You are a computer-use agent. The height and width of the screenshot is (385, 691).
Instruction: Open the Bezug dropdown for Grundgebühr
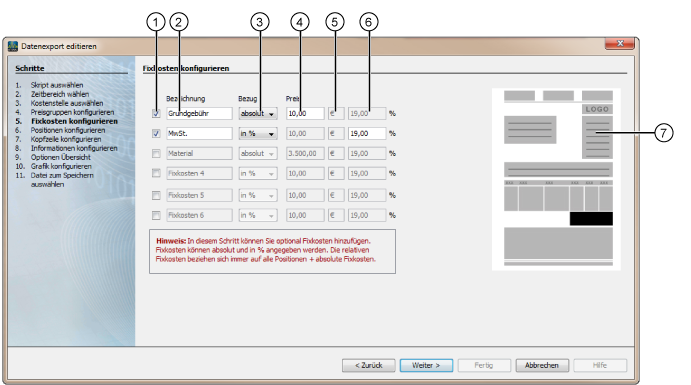[258, 114]
